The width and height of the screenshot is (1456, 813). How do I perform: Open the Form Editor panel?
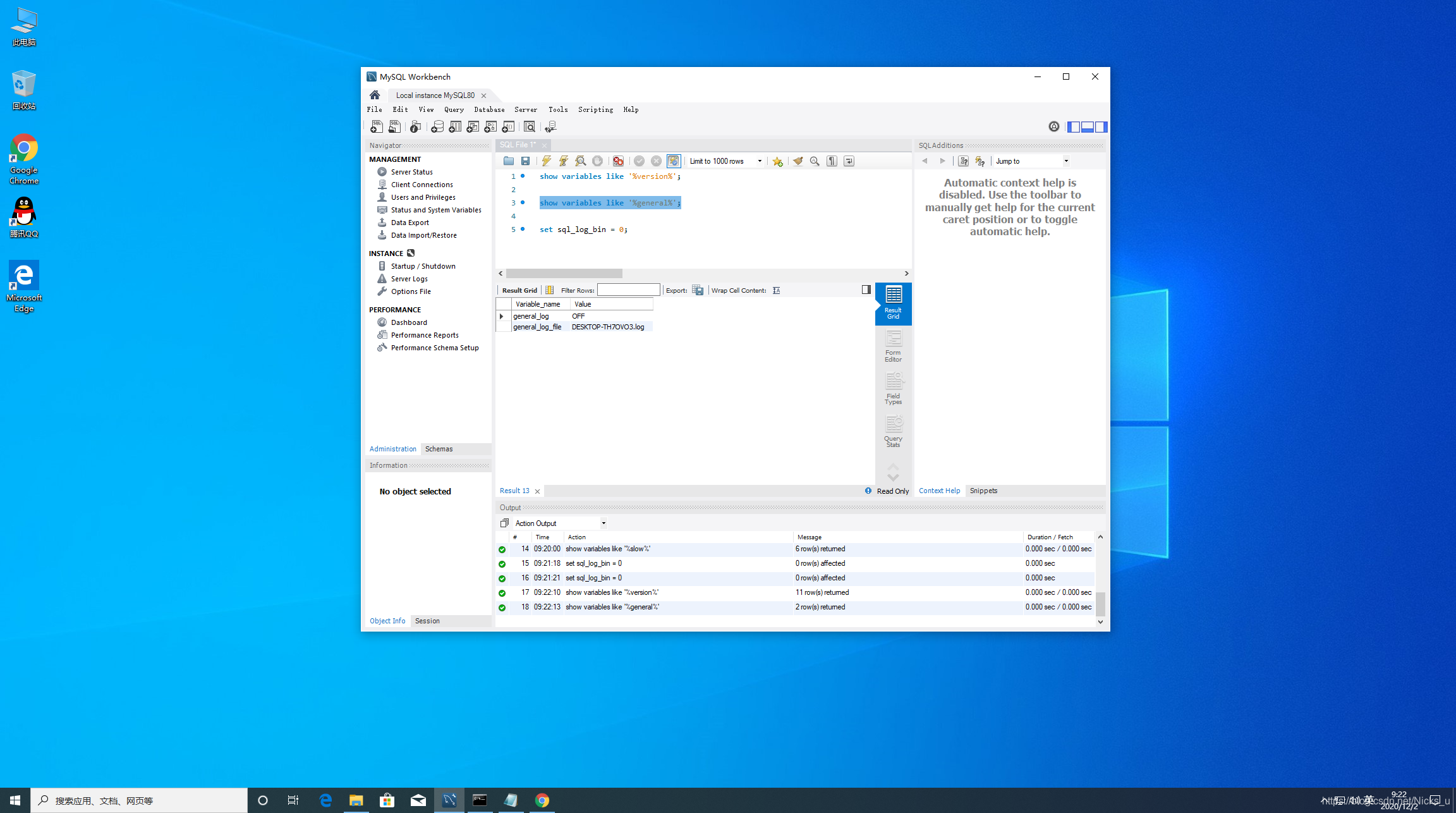click(x=893, y=346)
